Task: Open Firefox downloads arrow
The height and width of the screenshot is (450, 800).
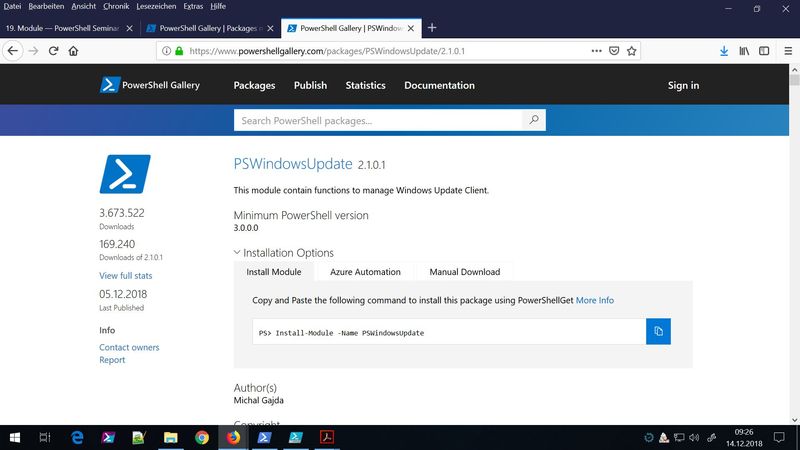Action: click(x=724, y=51)
